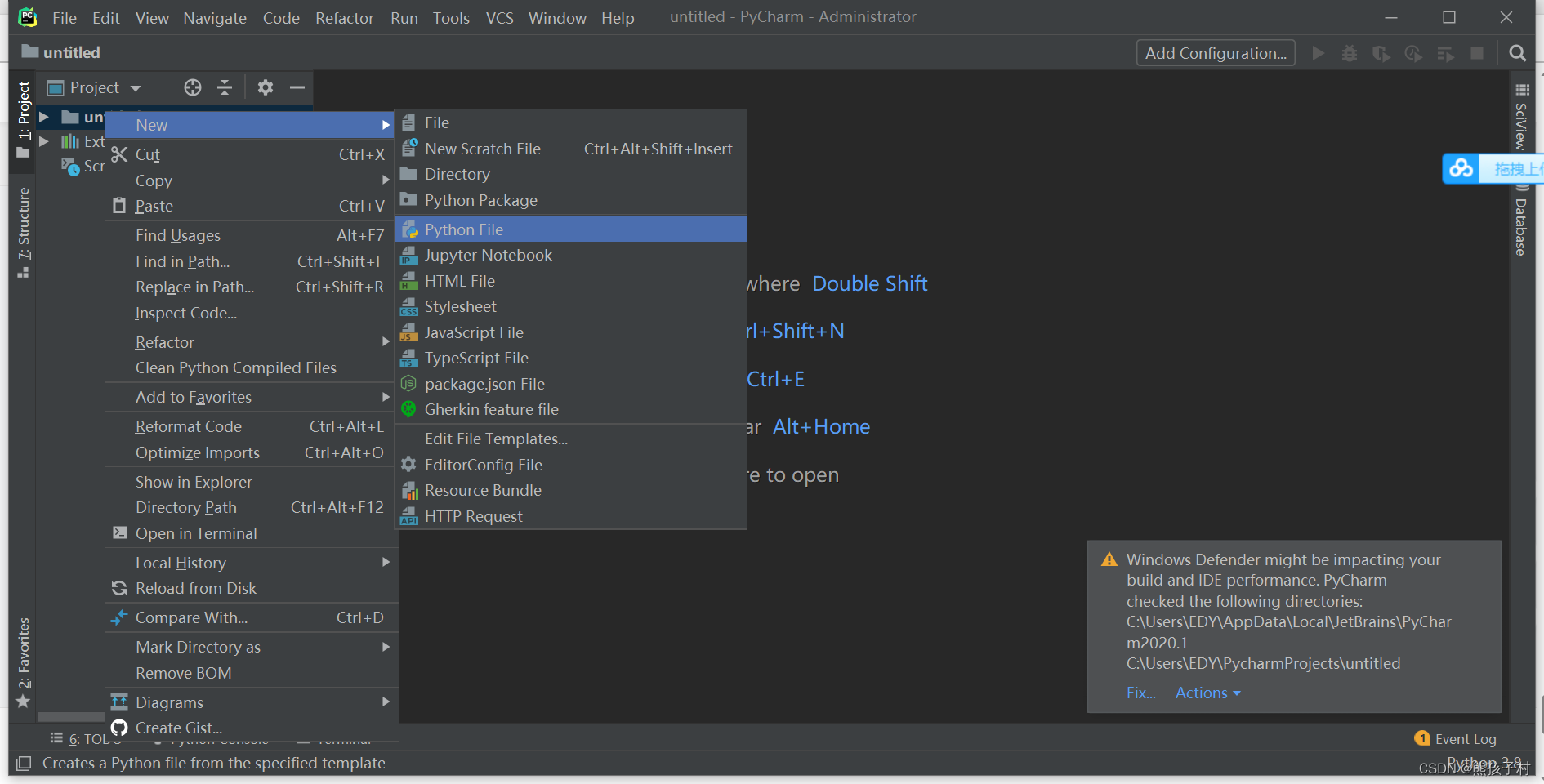Screen dimensions: 1544x784
Task: Click the Python File icon in submenu
Action: [x=409, y=229]
